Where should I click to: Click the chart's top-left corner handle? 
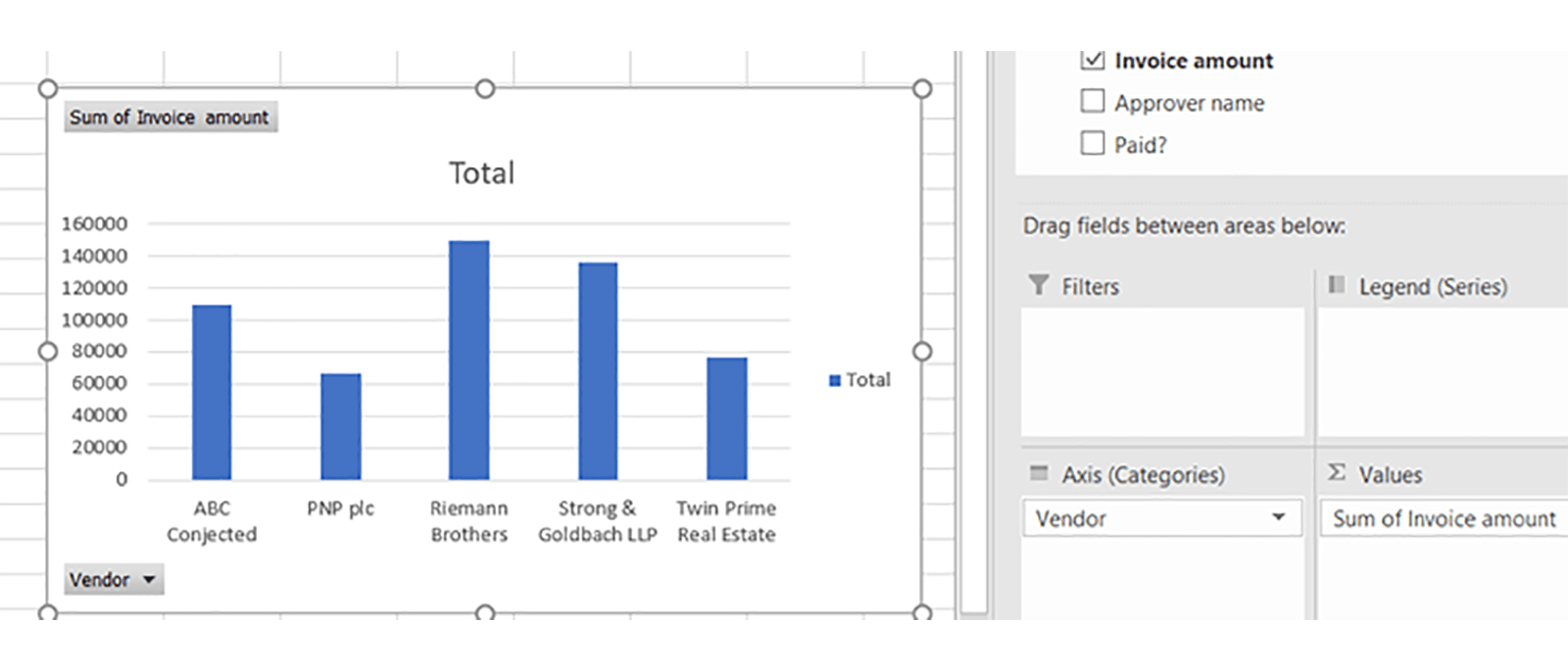[x=47, y=89]
